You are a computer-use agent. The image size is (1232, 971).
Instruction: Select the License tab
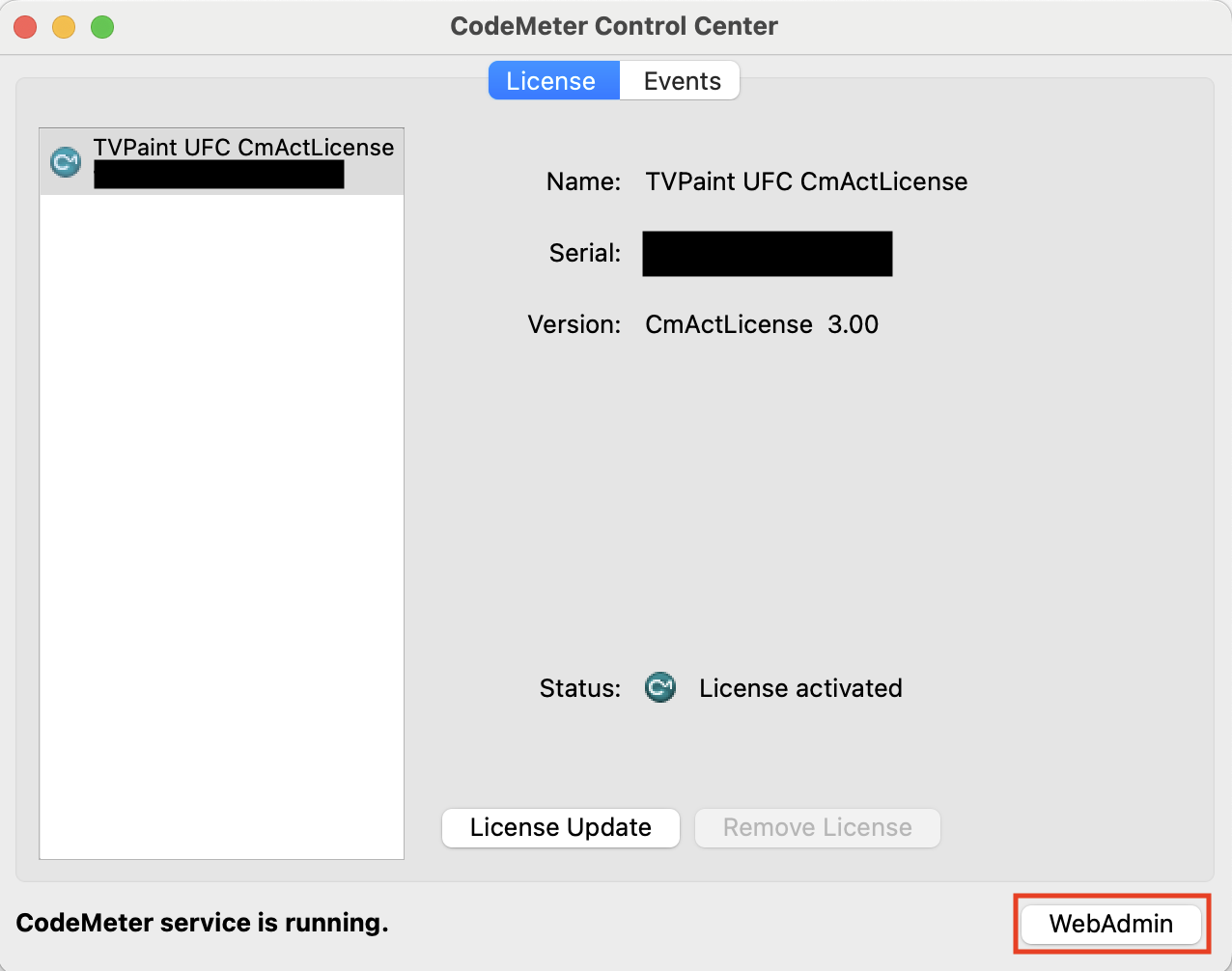pyautogui.click(x=553, y=81)
